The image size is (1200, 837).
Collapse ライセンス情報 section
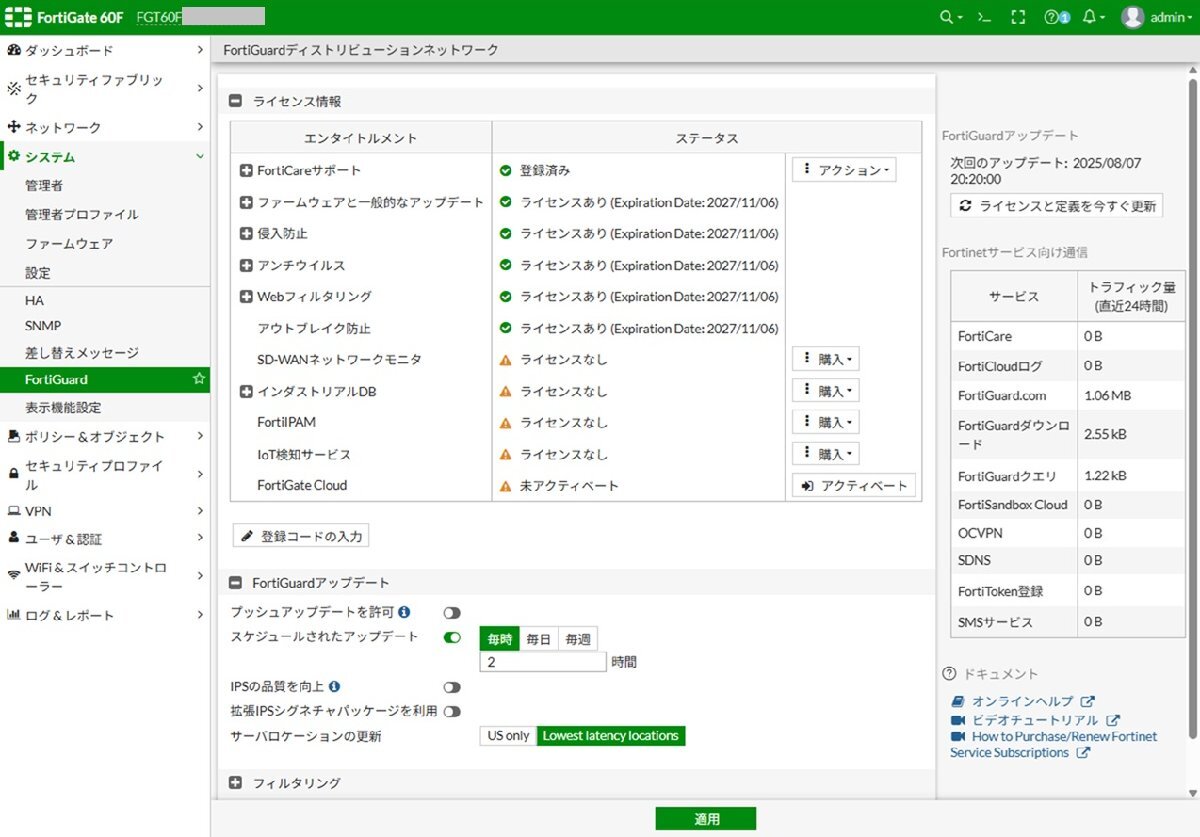236,101
